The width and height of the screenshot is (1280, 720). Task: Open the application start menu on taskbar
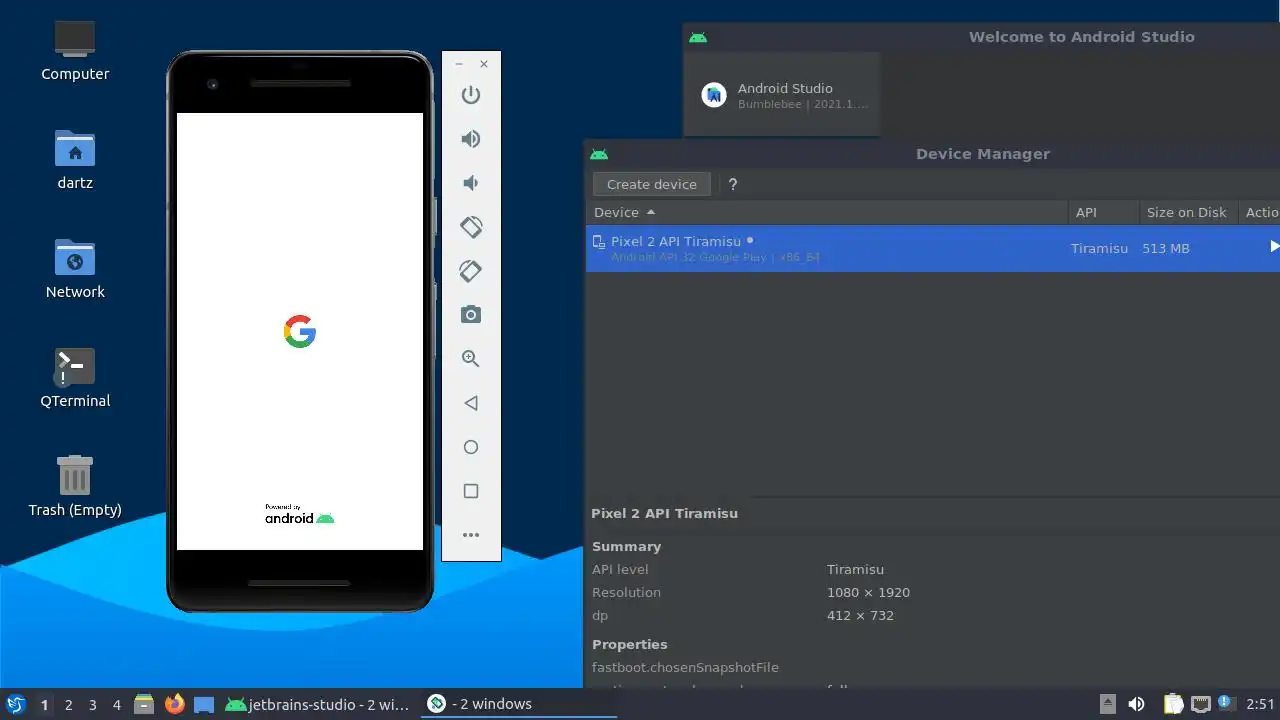coord(15,704)
